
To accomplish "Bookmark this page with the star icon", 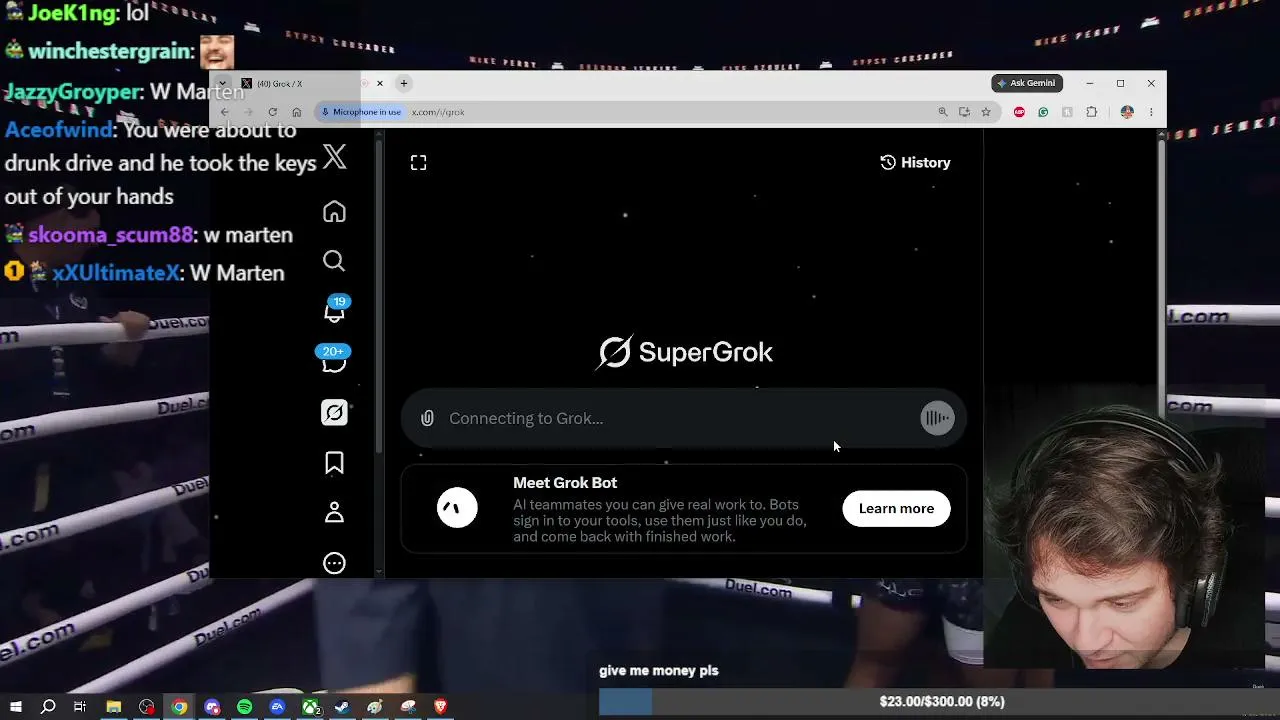I will coord(986,112).
